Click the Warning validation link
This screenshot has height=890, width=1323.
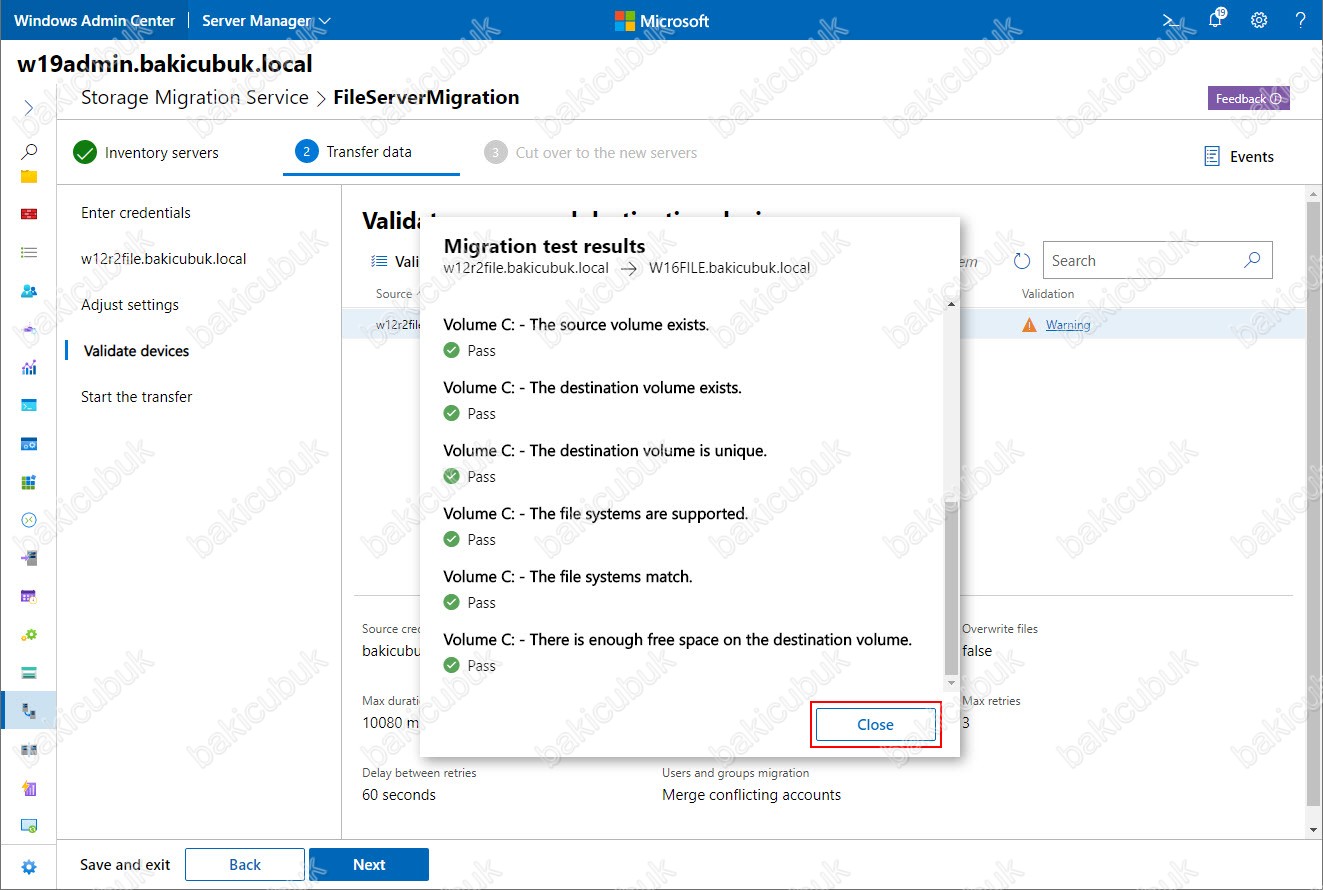(x=1068, y=325)
